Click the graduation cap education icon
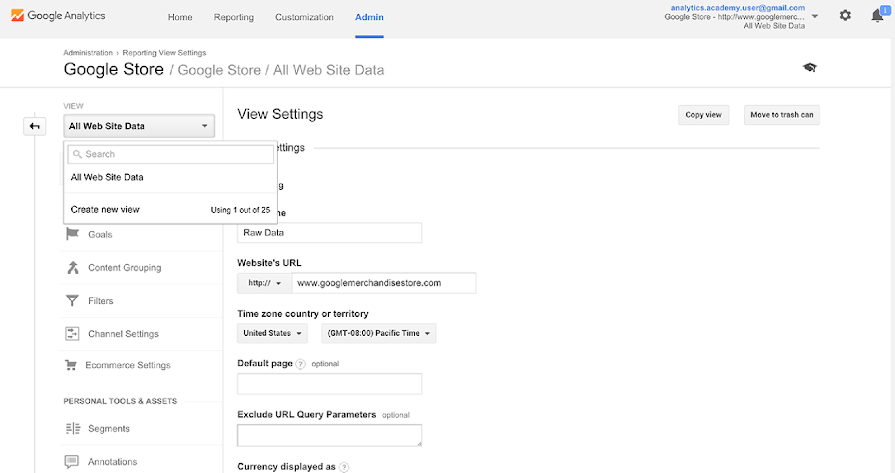895x473 pixels. click(809, 67)
